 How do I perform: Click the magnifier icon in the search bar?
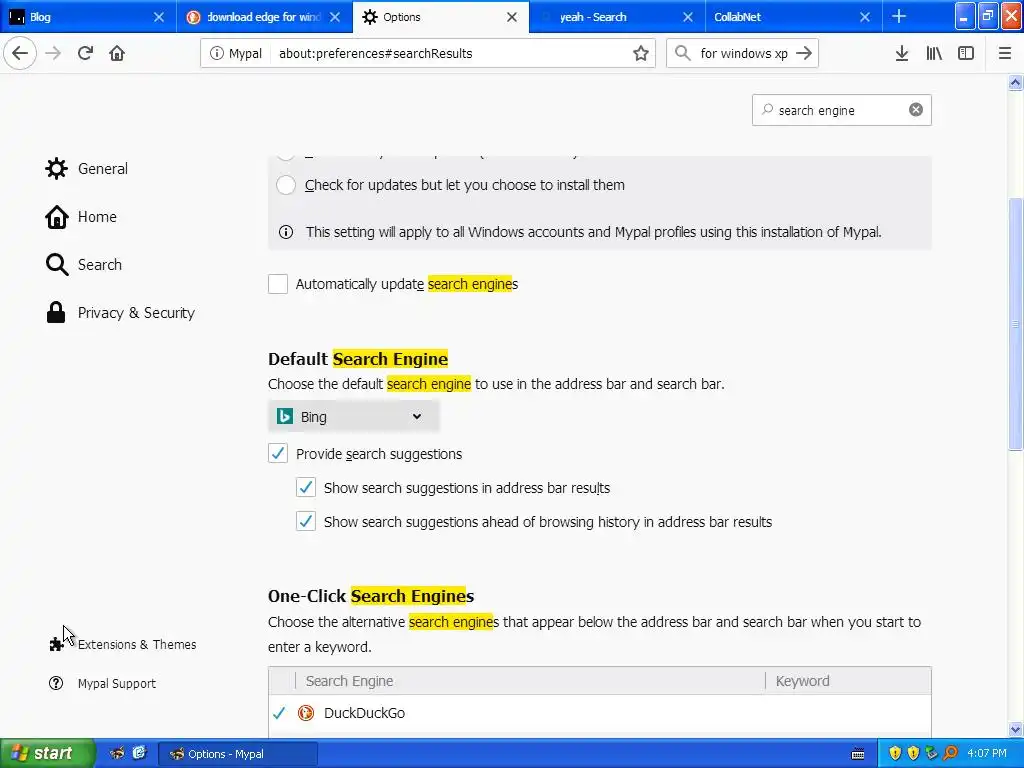pyautogui.click(x=682, y=54)
